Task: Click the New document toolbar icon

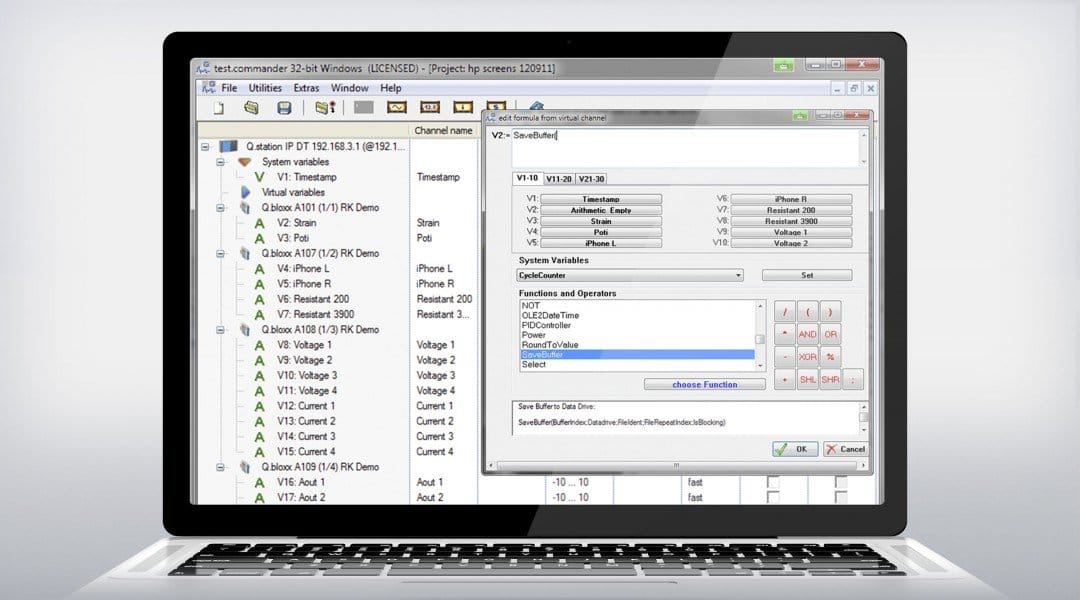Action: pos(218,107)
